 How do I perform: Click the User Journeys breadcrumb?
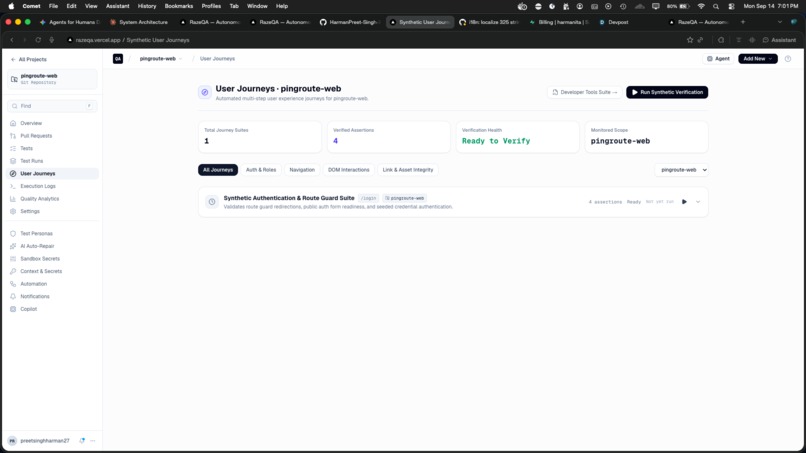pos(217,59)
